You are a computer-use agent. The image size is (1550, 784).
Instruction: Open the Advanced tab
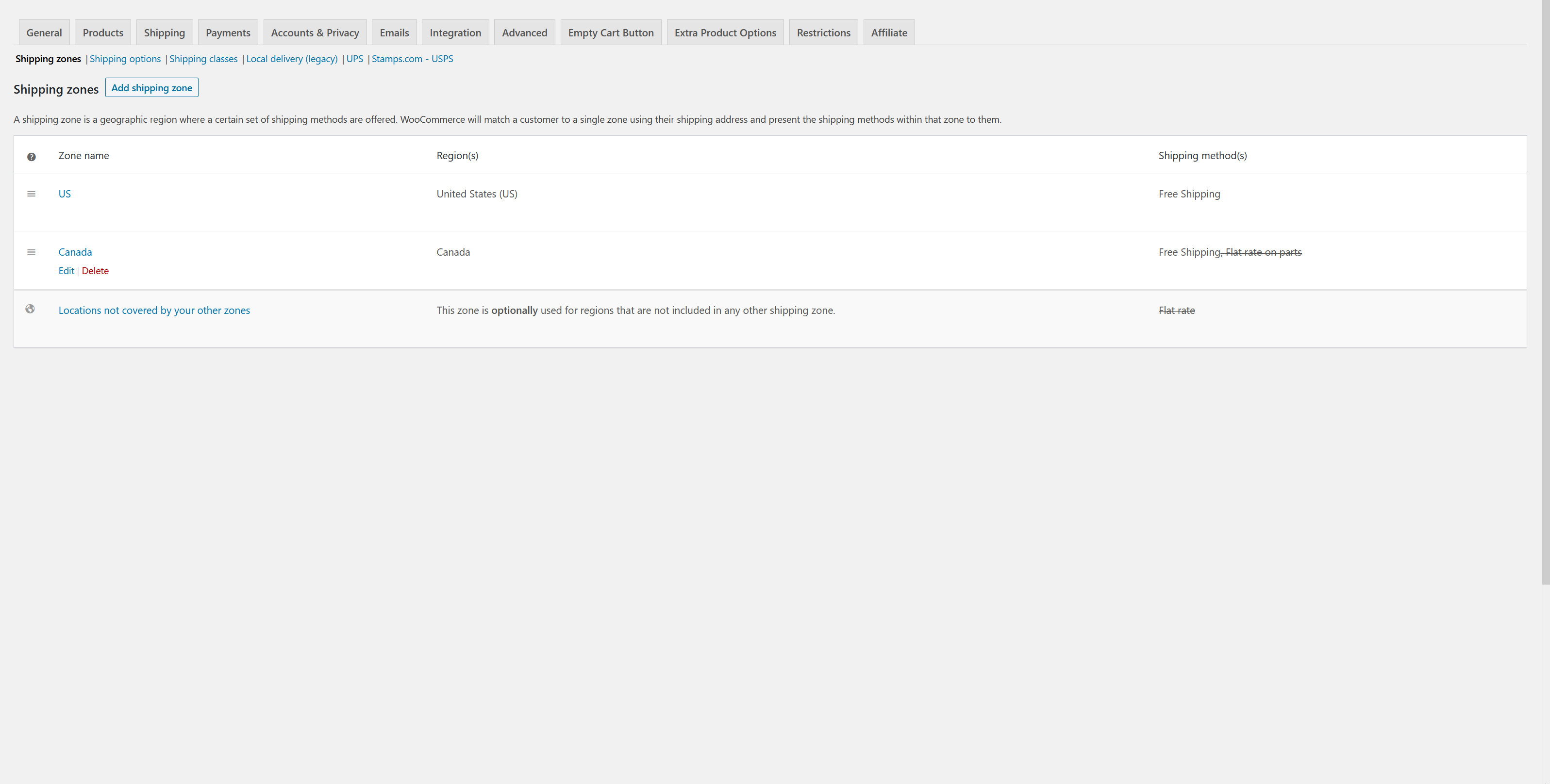pyautogui.click(x=525, y=33)
